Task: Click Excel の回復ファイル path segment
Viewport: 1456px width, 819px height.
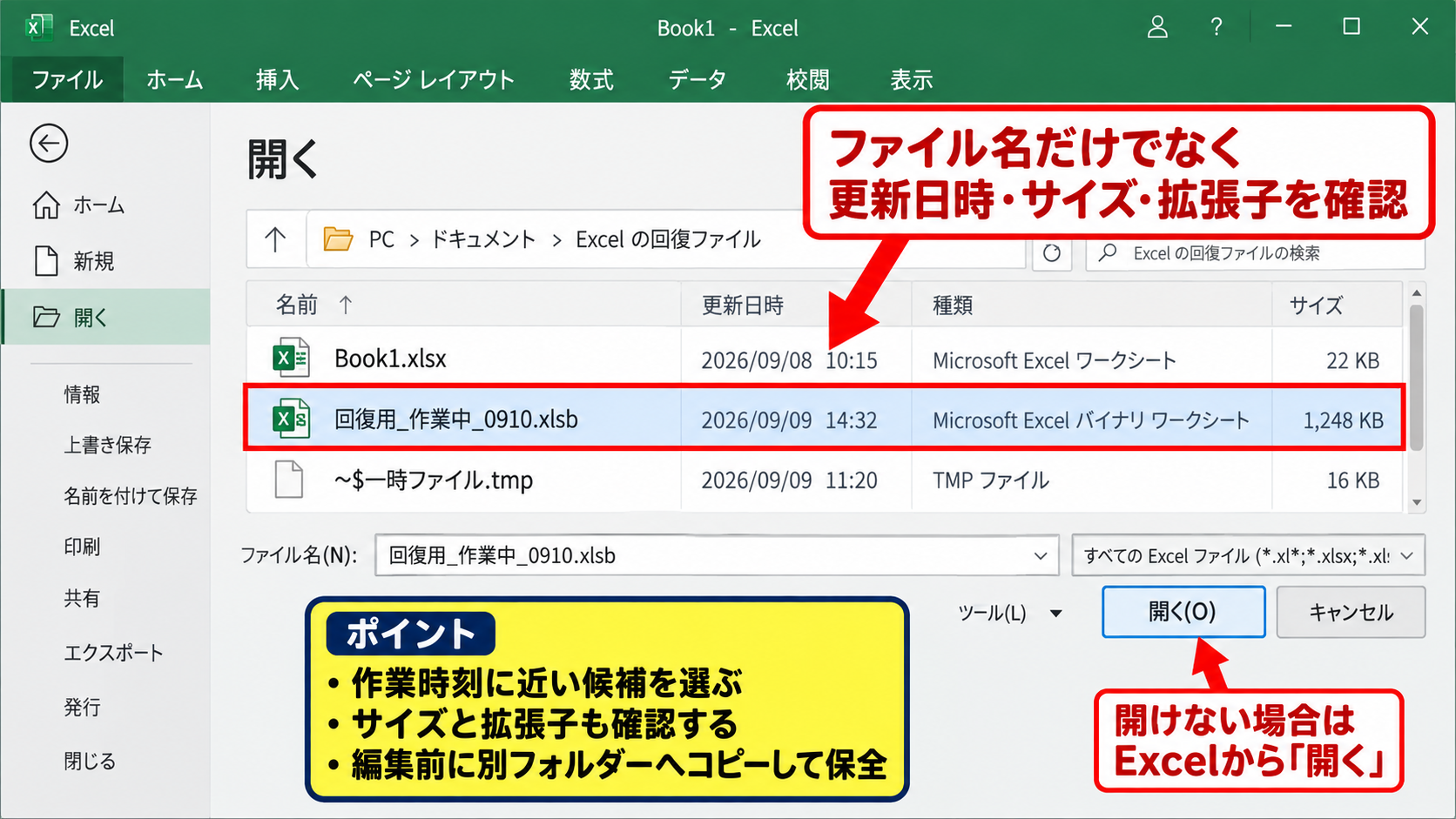Action: point(669,239)
